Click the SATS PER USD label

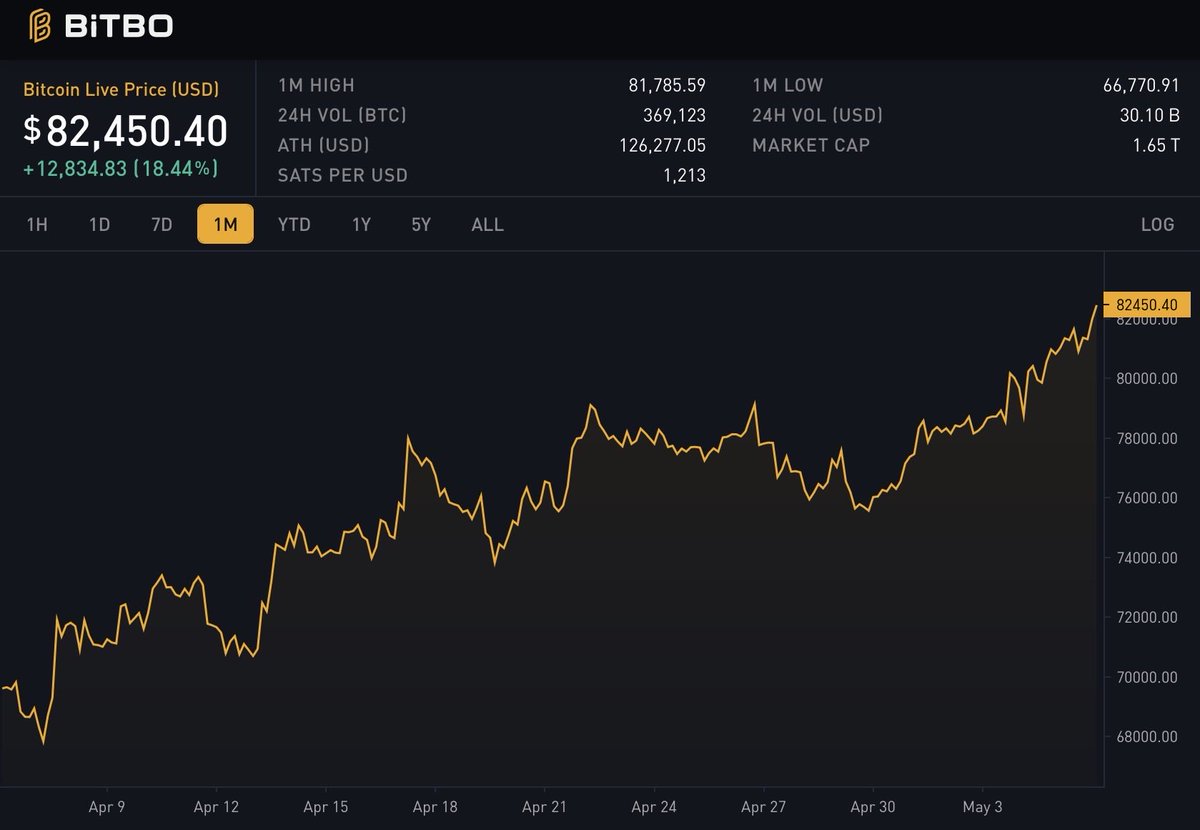point(343,175)
